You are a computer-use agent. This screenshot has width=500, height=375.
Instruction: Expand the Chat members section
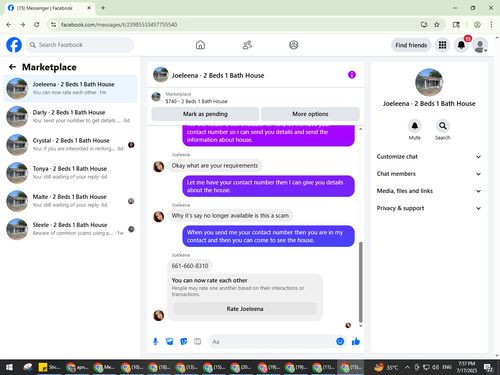(429, 174)
